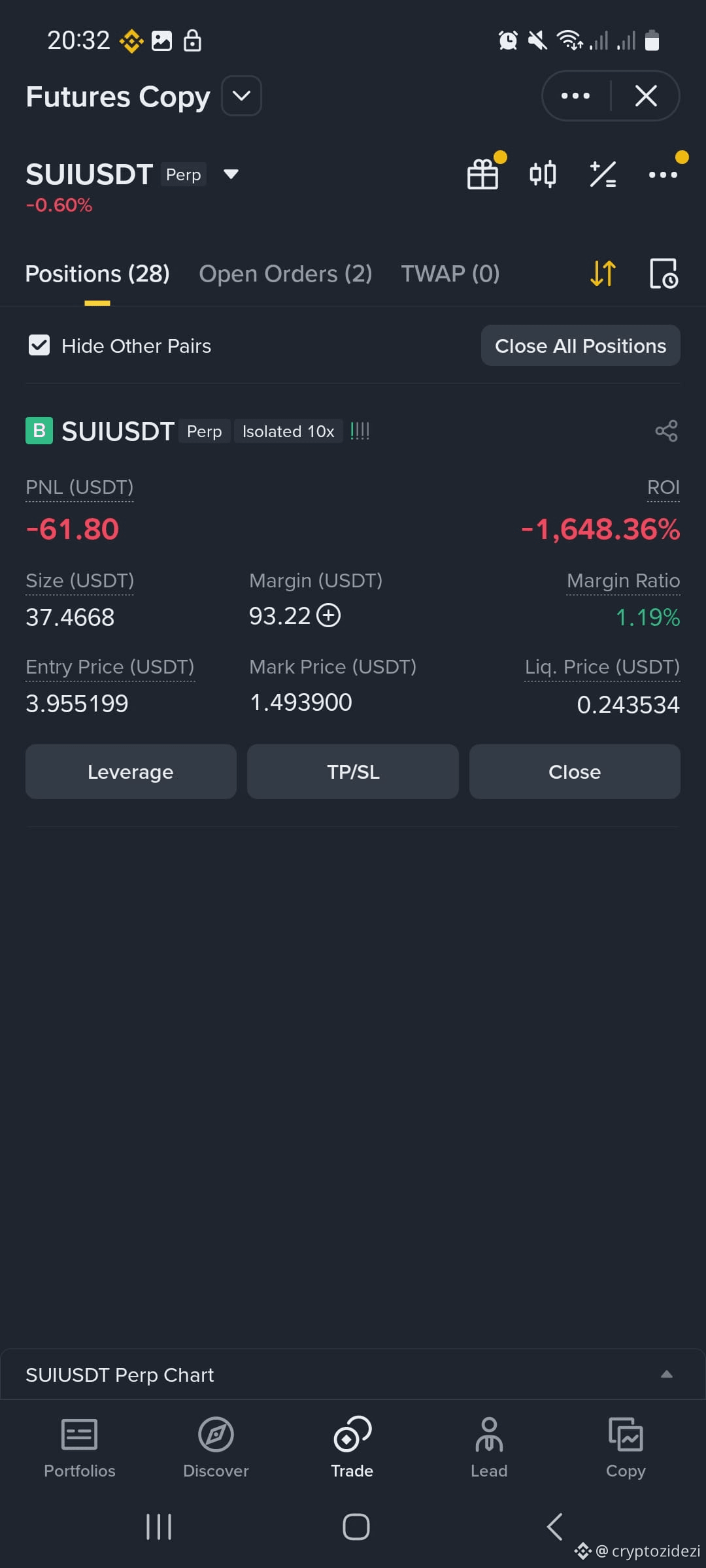This screenshot has height=1568, width=706.
Task: Tap the position share icon
Action: point(666,431)
